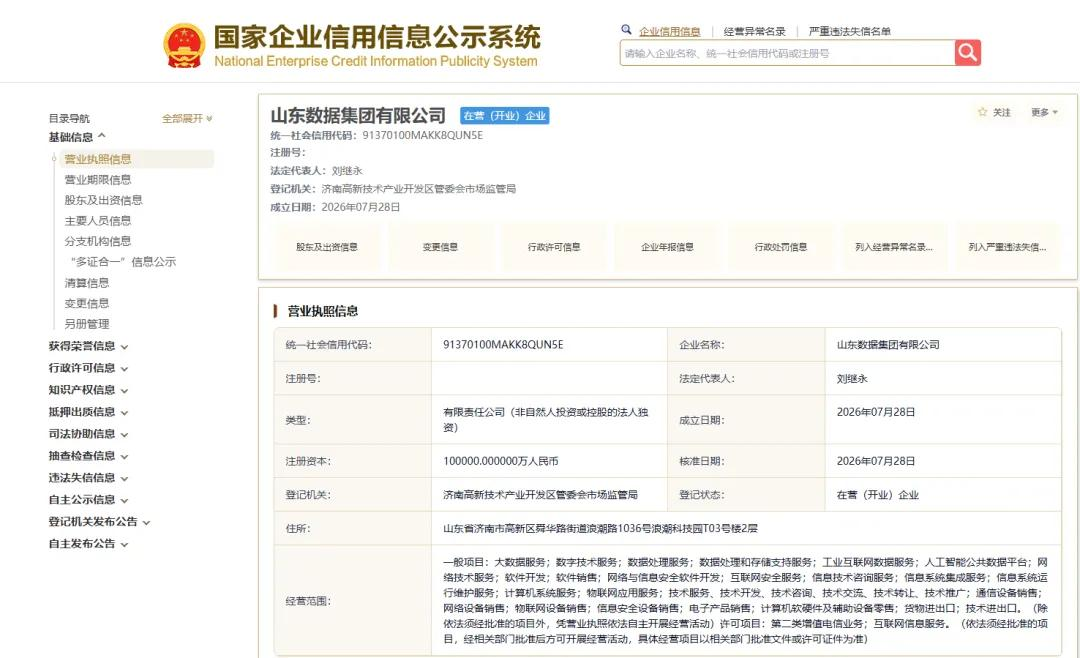Focus the enterprise name search field
1080x658 pixels.
(787, 53)
